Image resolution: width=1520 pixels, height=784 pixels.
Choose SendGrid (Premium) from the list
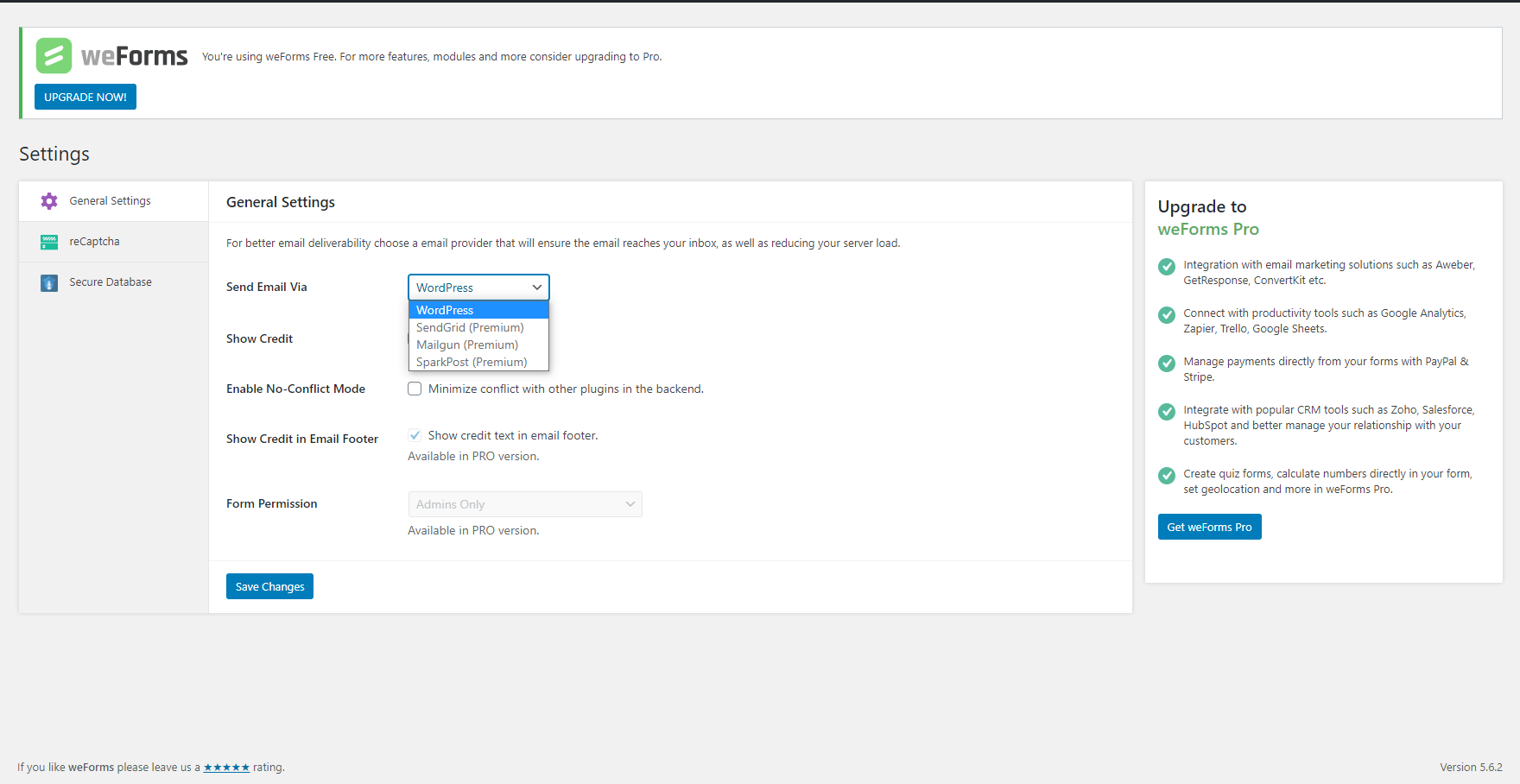point(478,327)
